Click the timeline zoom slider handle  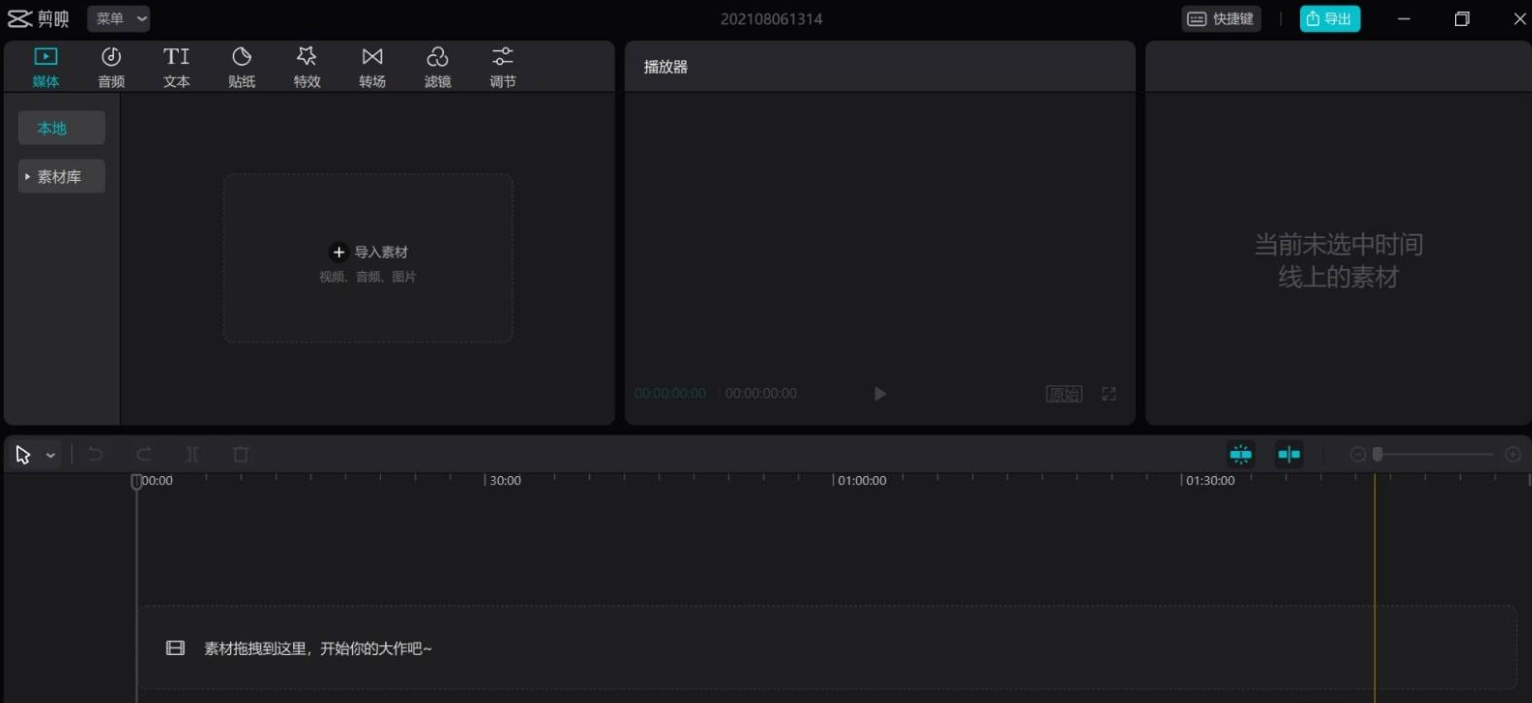(1377, 454)
